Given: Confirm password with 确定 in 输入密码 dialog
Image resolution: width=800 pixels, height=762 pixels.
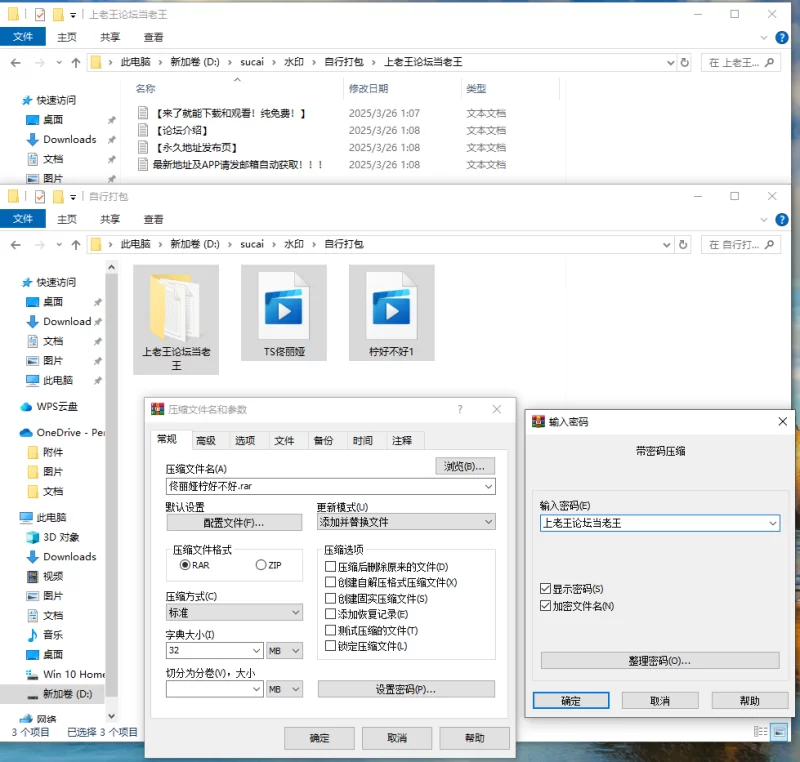Looking at the screenshot, I should pos(571,701).
